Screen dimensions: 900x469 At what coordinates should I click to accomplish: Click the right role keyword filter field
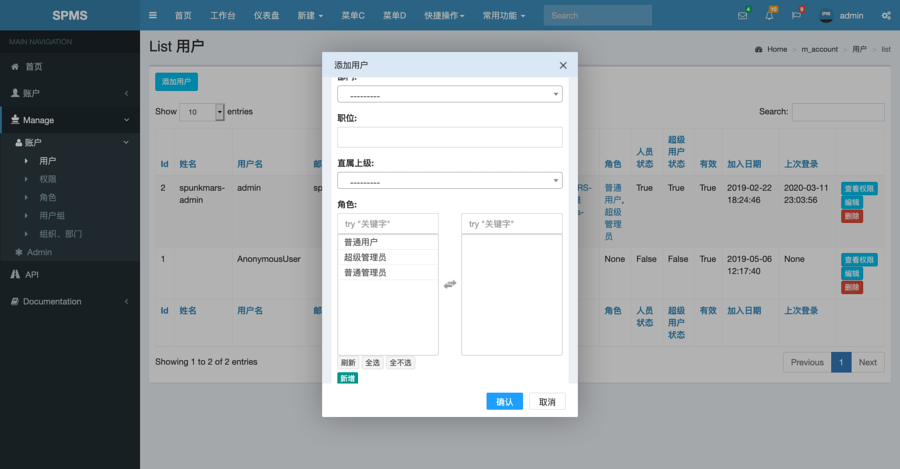pos(512,224)
